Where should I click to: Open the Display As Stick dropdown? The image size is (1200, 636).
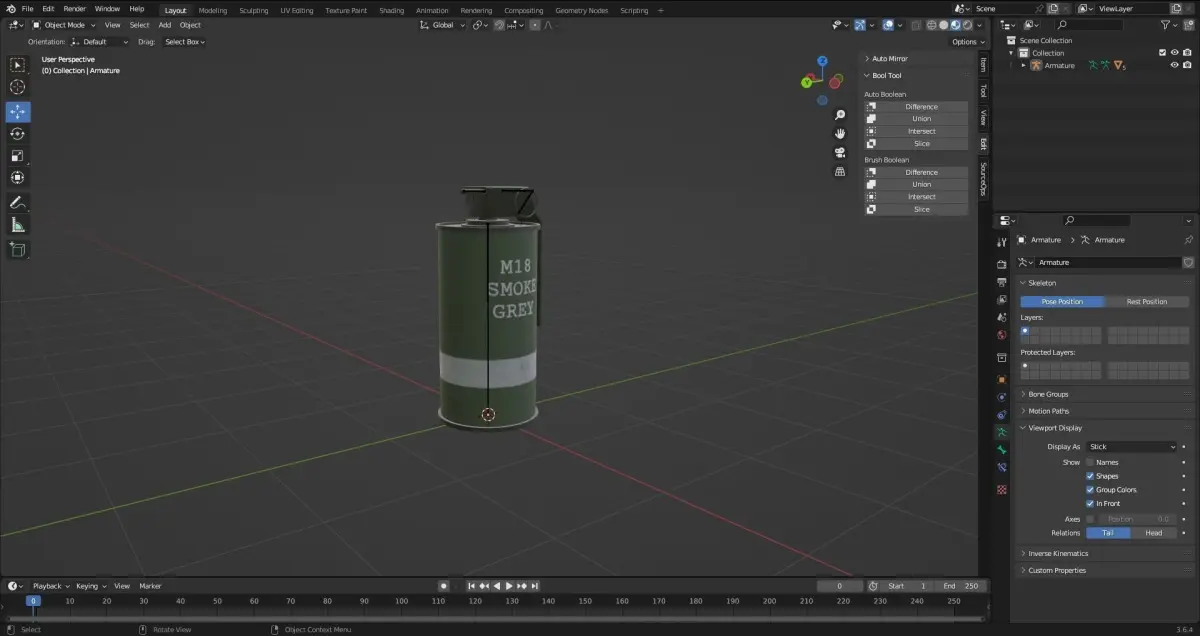pos(1132,447)
